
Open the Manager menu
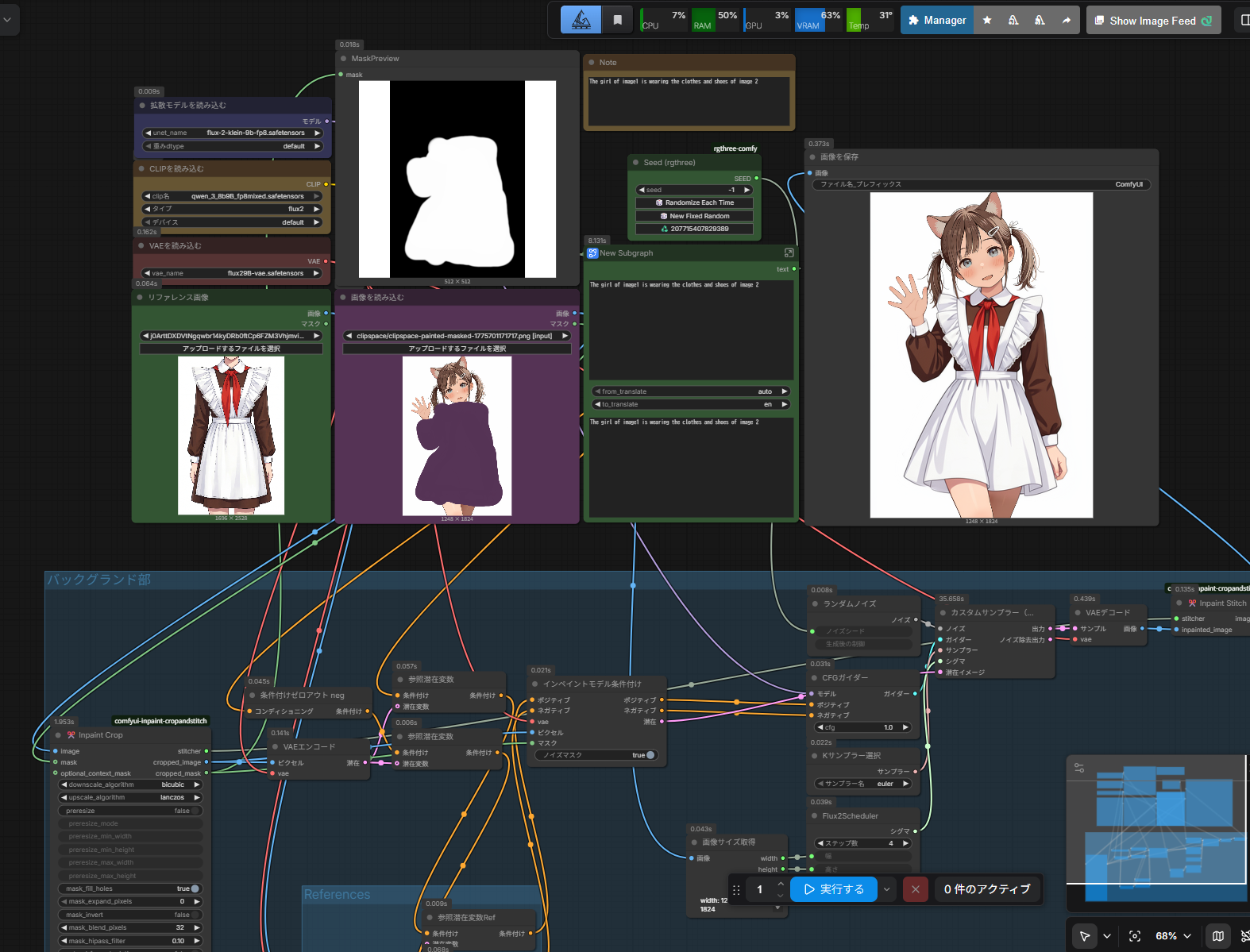click(937, 21)
